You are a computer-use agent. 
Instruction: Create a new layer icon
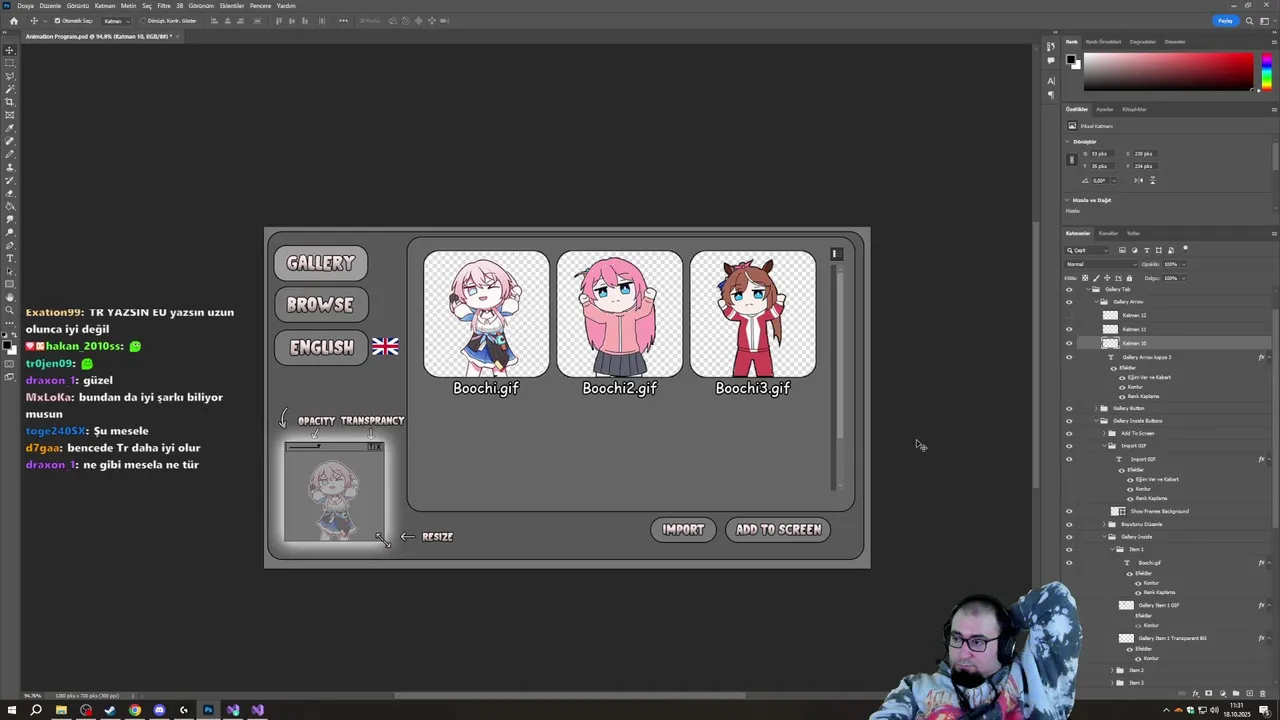pyautogui.click(x=1249, y=693)
